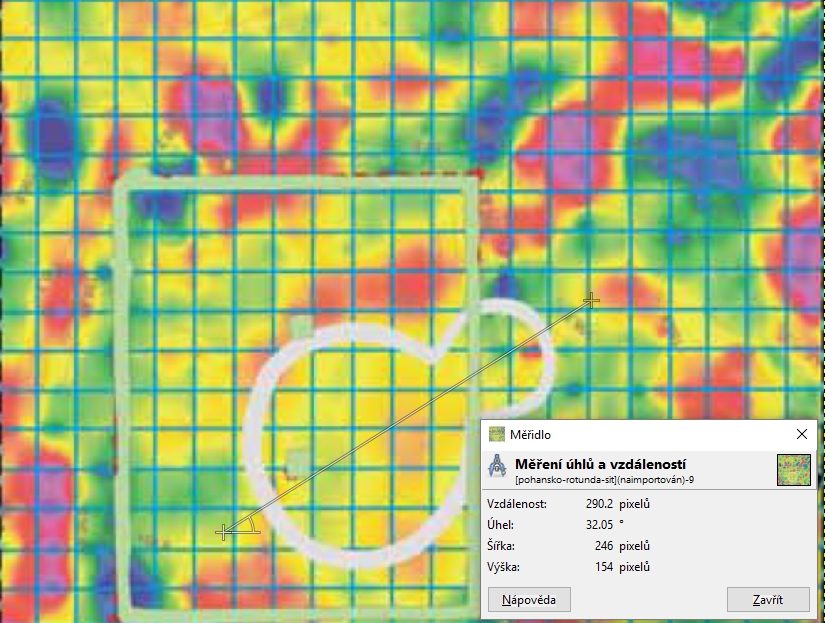This screenshot has height=623, width=825.
Task: Click the Úhel value 32.05
Action: click(602, 525)
